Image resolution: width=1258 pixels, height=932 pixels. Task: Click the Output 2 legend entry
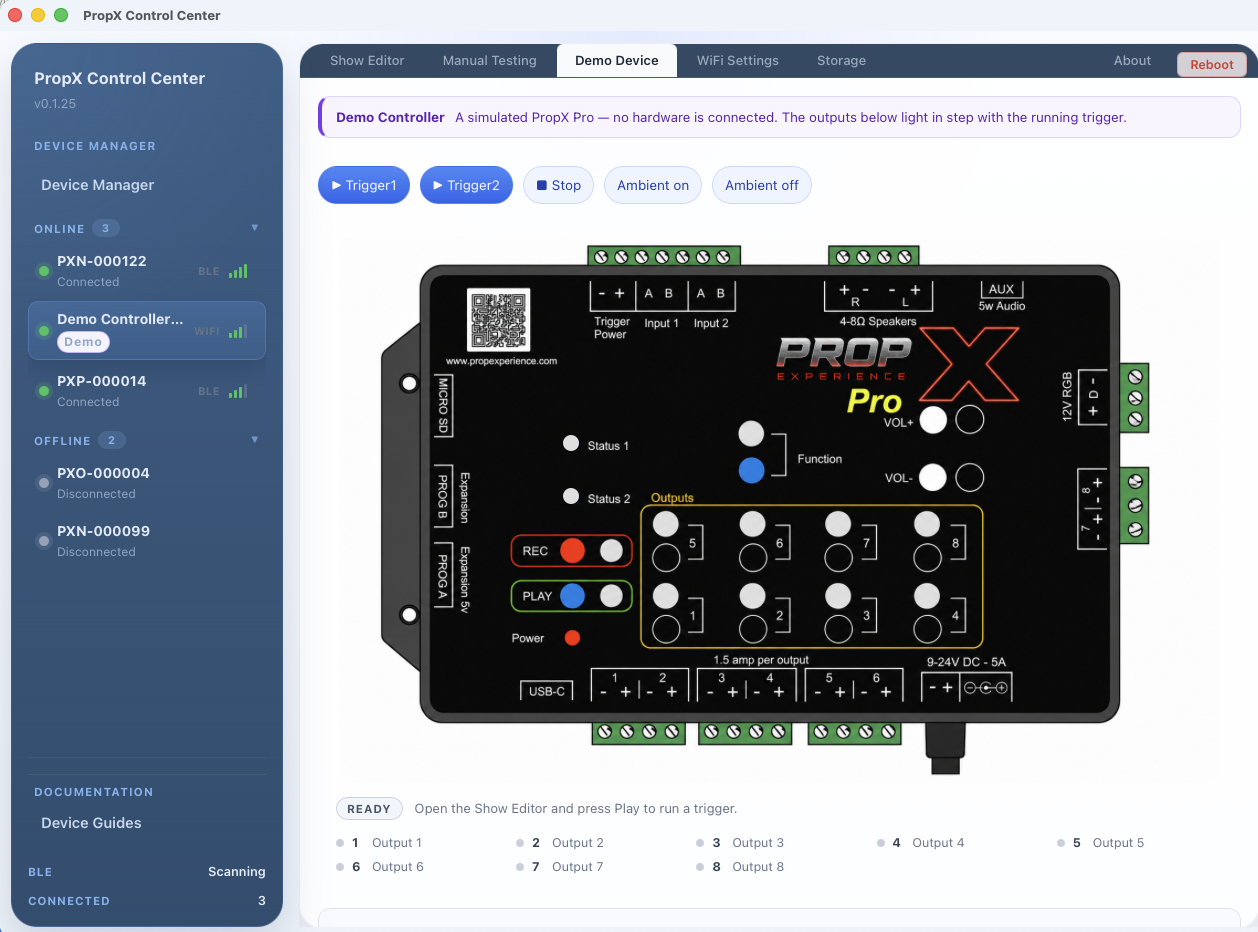[x=560, y=843]
